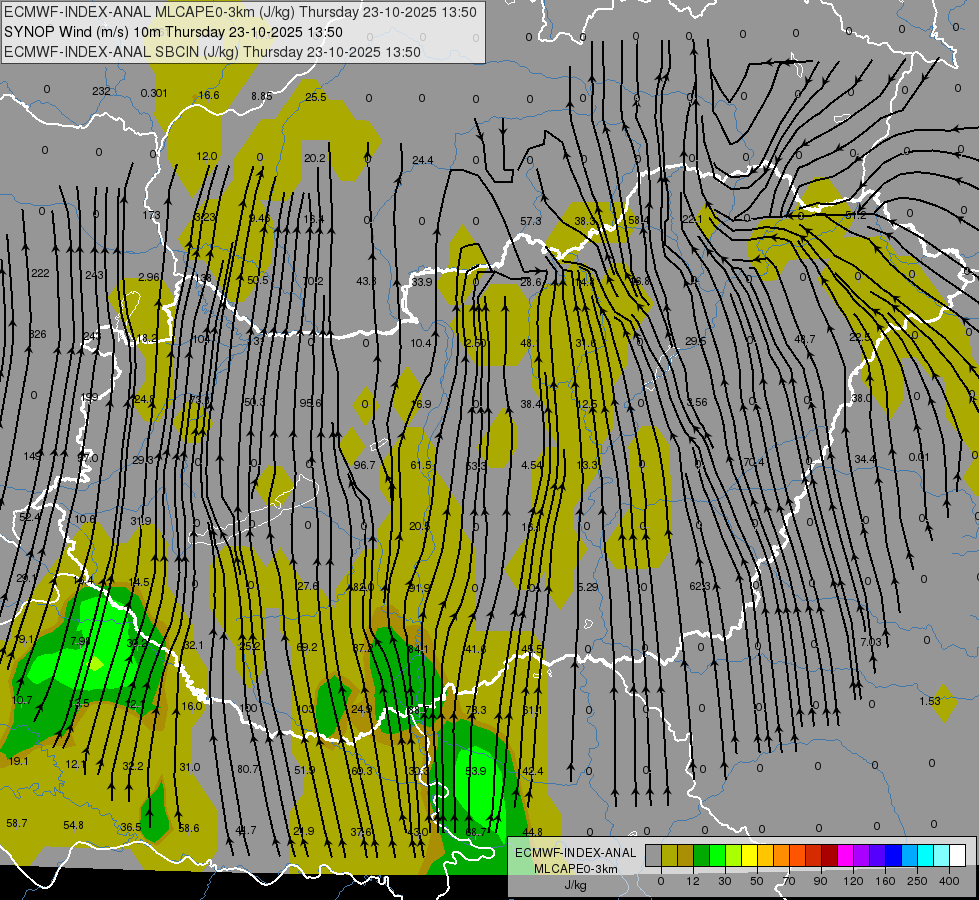Click the map value '95.6'

point(310,403)
